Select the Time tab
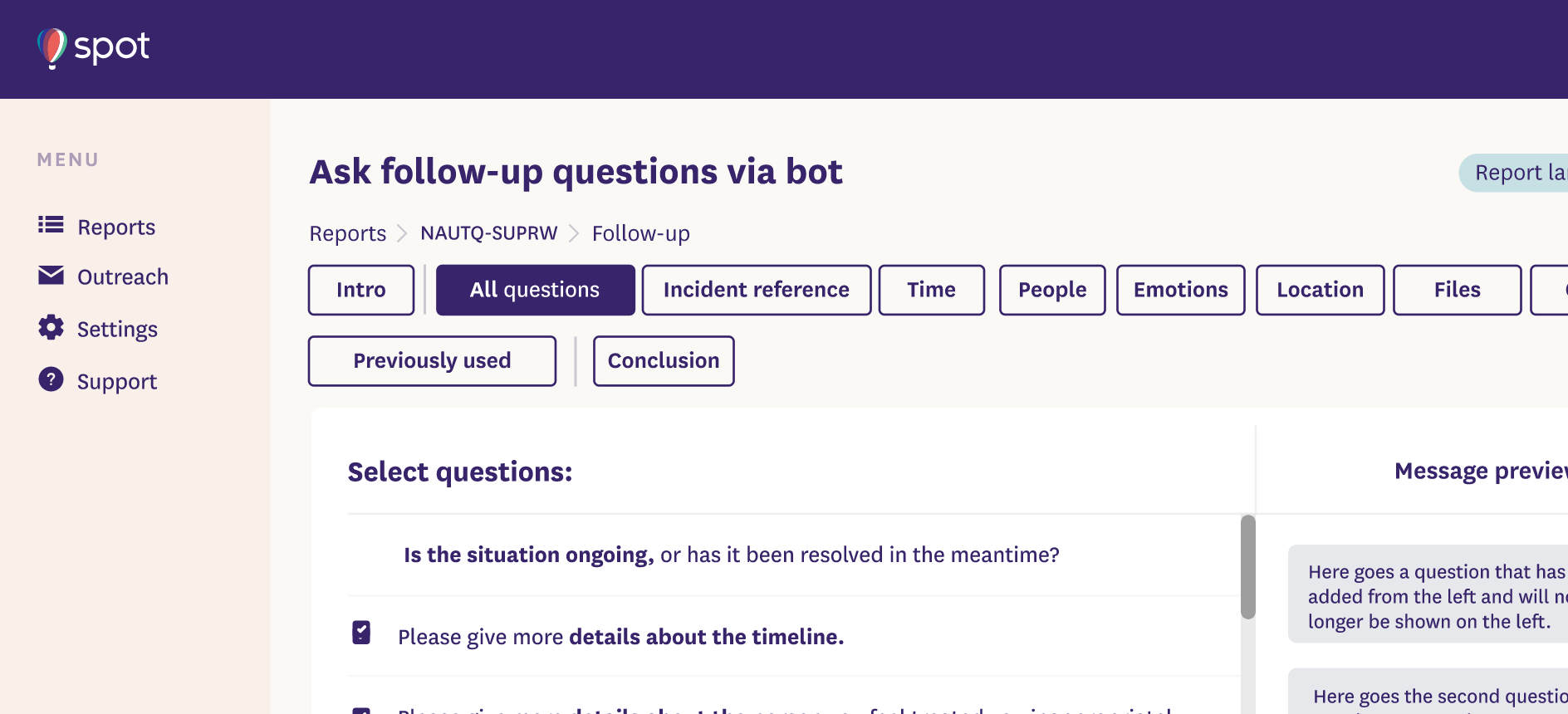 [931, 290]
